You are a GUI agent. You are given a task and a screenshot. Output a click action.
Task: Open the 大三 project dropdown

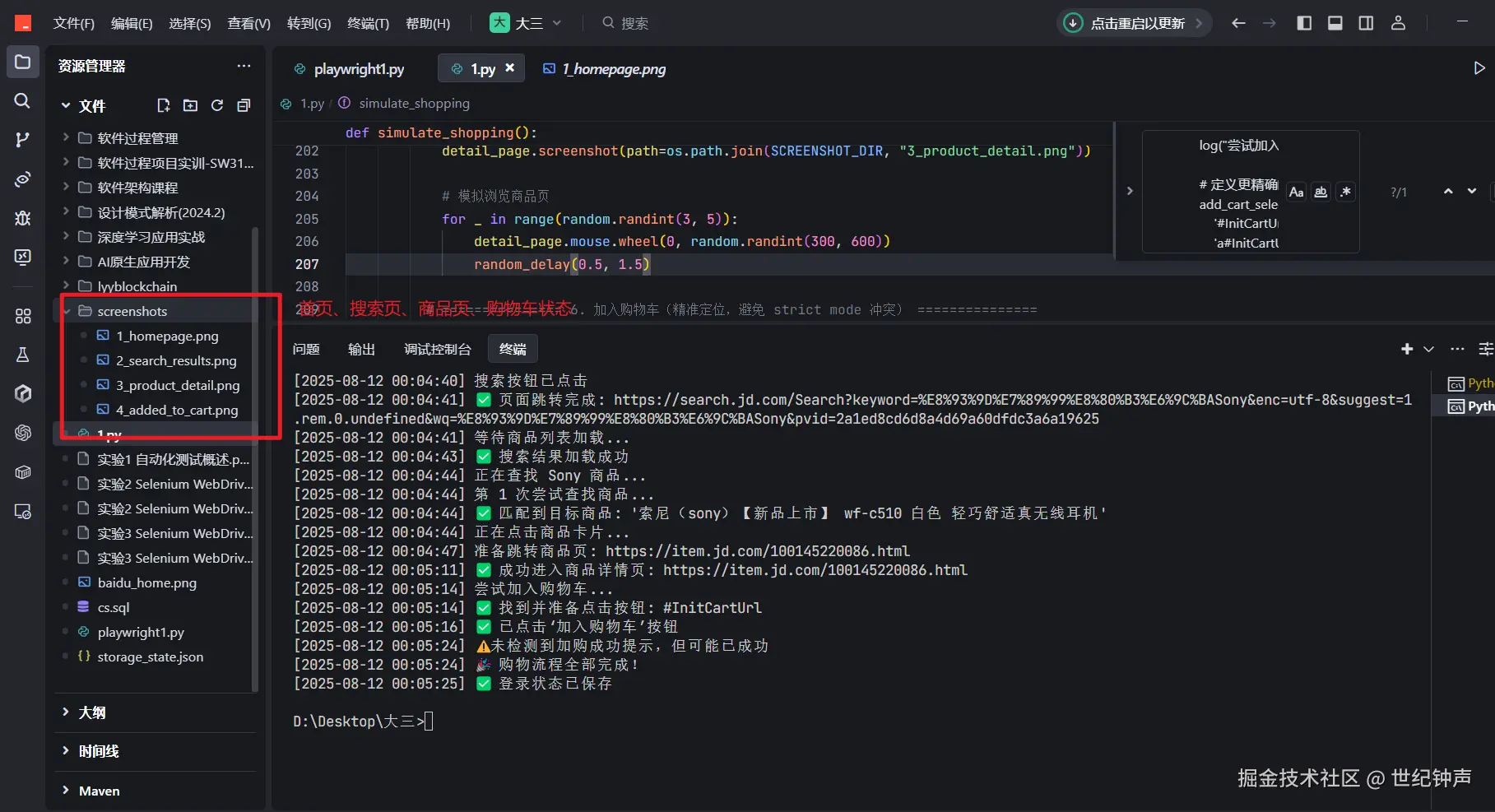(525, 23)
